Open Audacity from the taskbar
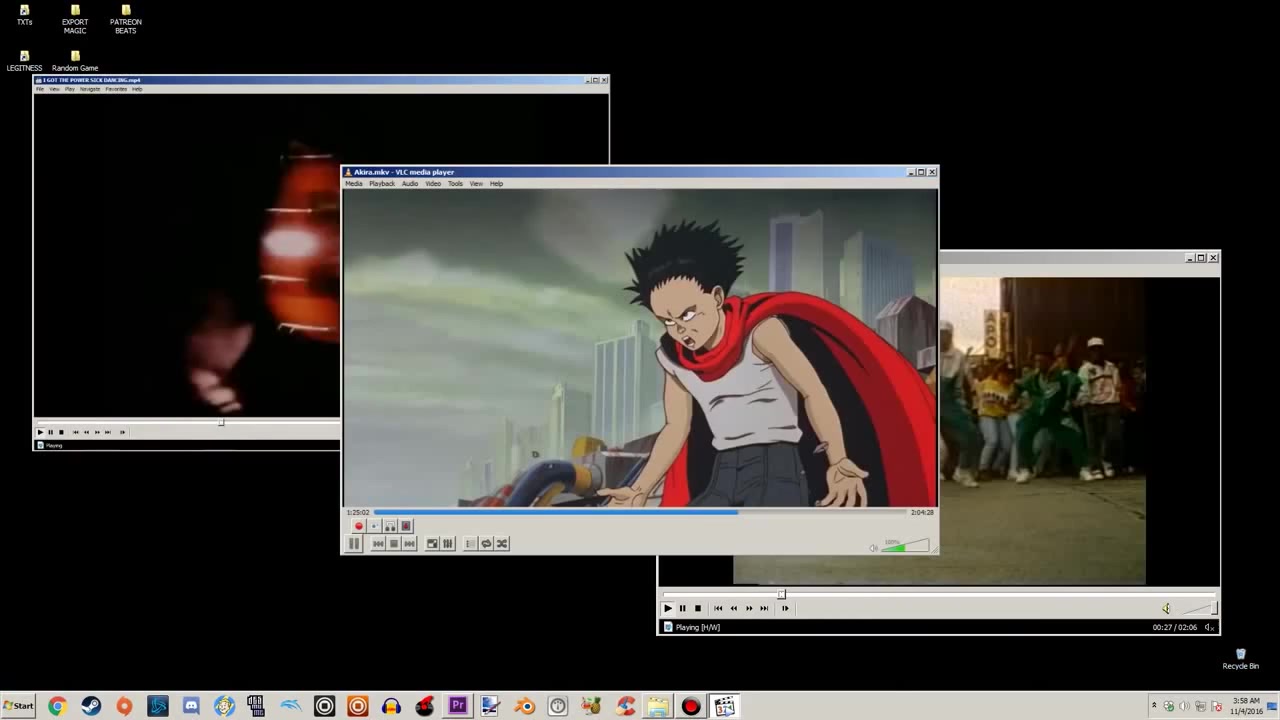The width and height of the screenshot is (1280, 720). coord(391,706)
